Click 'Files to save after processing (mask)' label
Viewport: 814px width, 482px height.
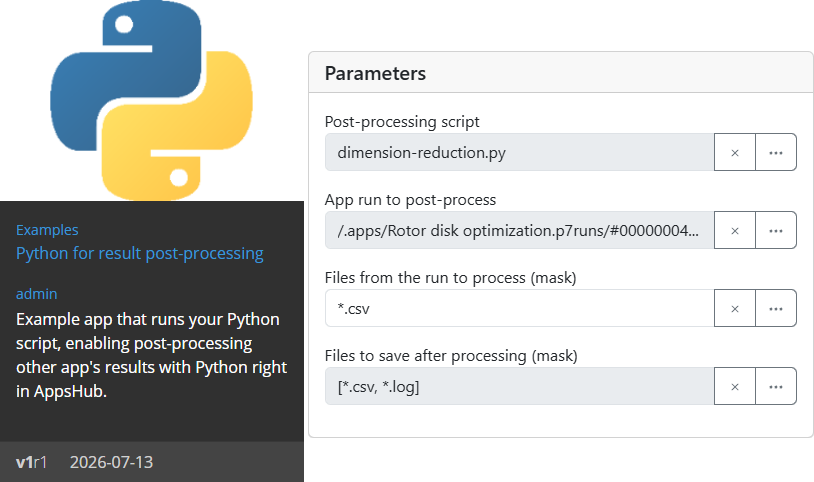451,356
